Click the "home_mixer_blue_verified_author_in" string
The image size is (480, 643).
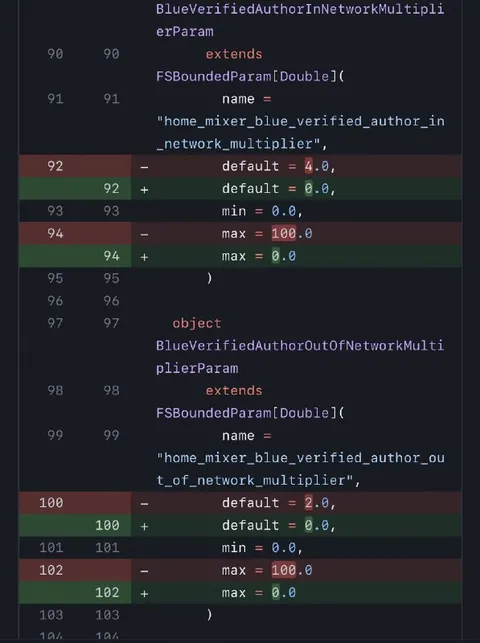(x=300, y=121)
